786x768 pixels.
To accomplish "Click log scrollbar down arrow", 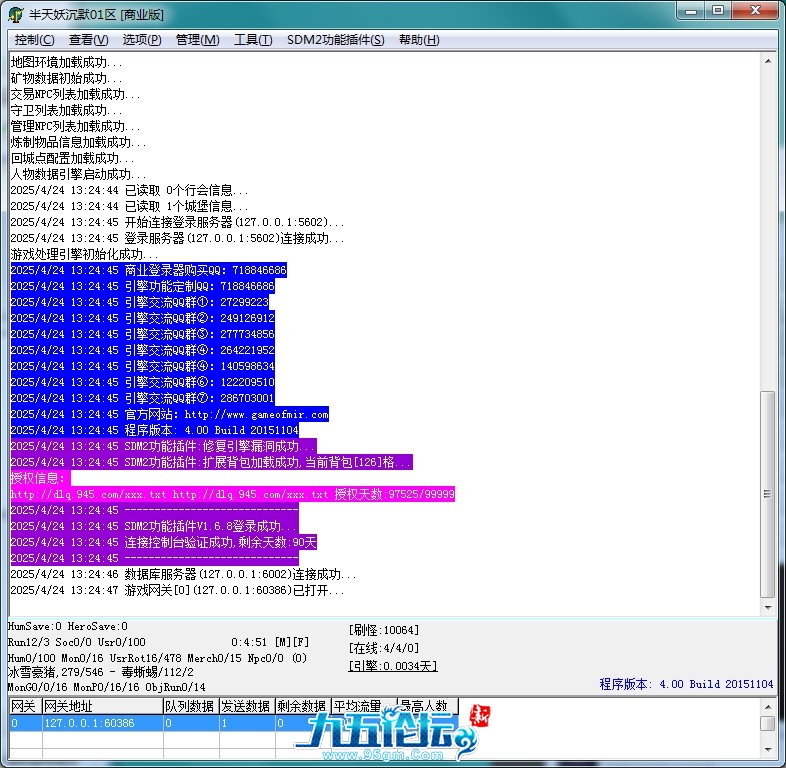I will [768, 608].
